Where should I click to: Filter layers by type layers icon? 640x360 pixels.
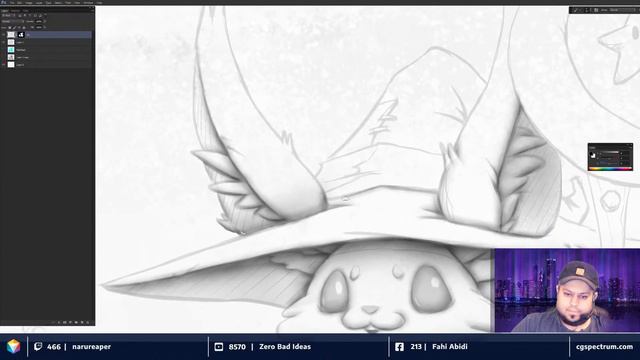pyautogui.click(x=30, y=16)
